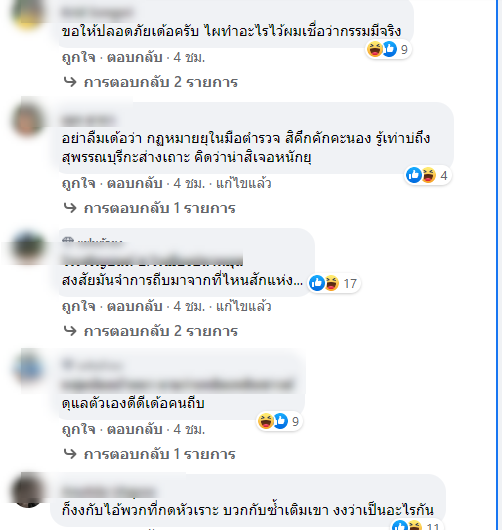502x530 pixels.
Task: Open reactions with count 11 at bottom
Action: [x=416, y=525]
